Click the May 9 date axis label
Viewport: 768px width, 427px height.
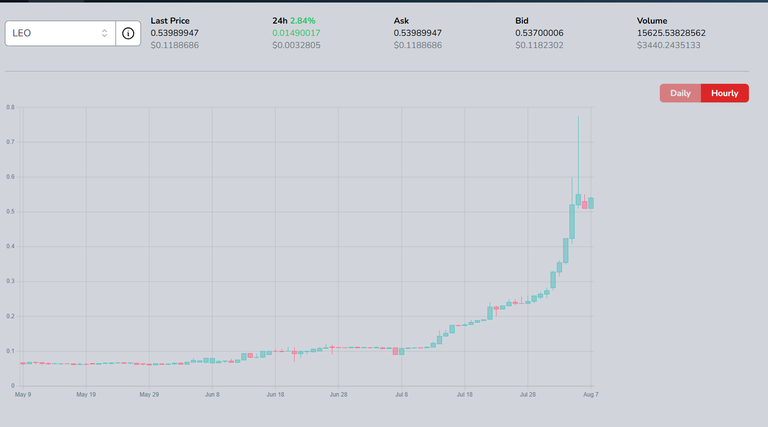[x=23, y=394]
